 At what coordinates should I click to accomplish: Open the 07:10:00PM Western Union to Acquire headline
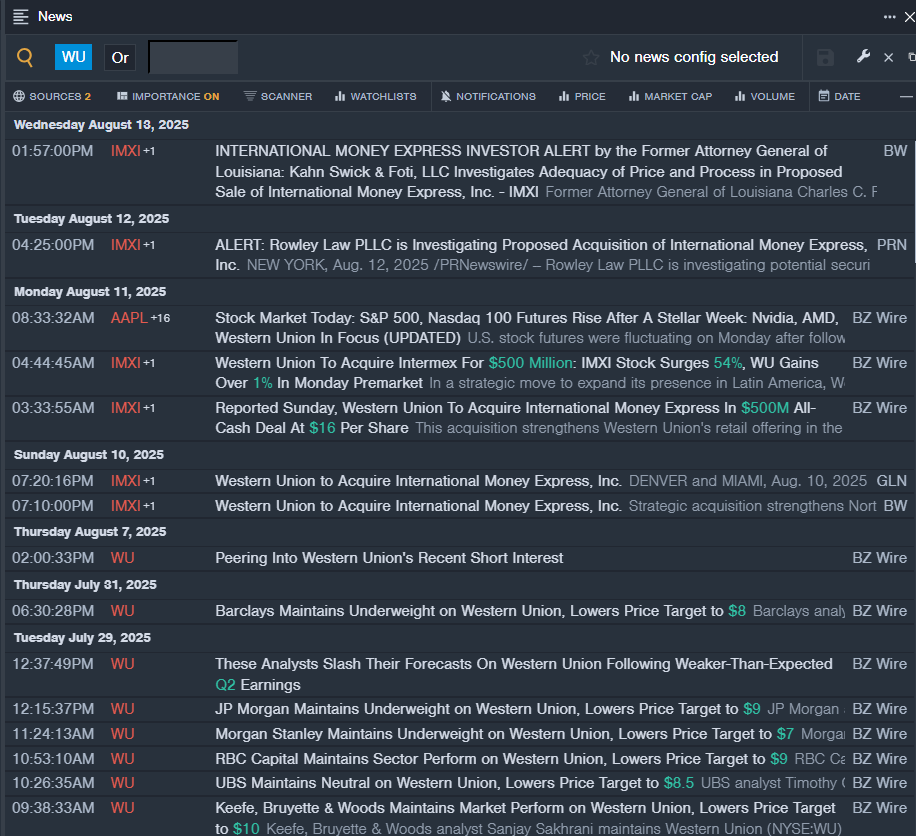[x=418, y=506]
